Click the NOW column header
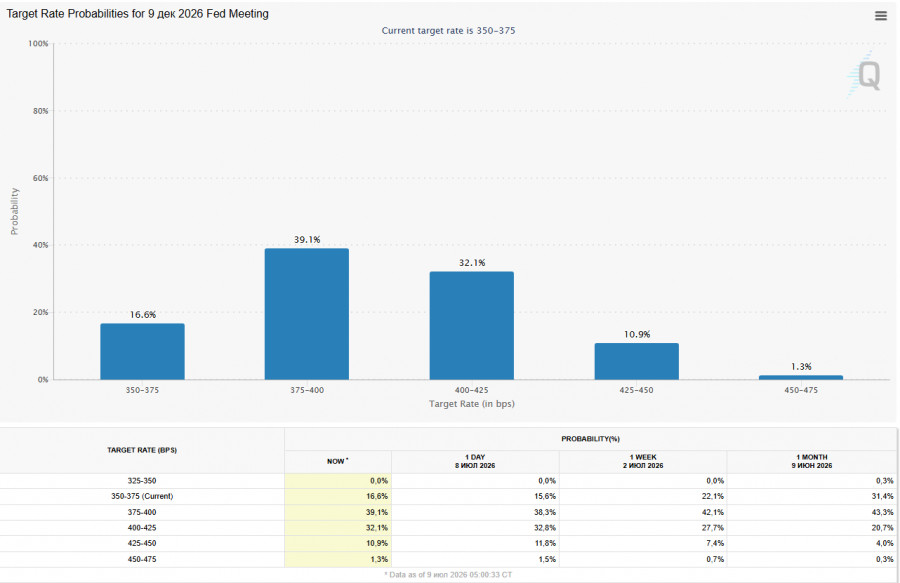 click(338, 461)
